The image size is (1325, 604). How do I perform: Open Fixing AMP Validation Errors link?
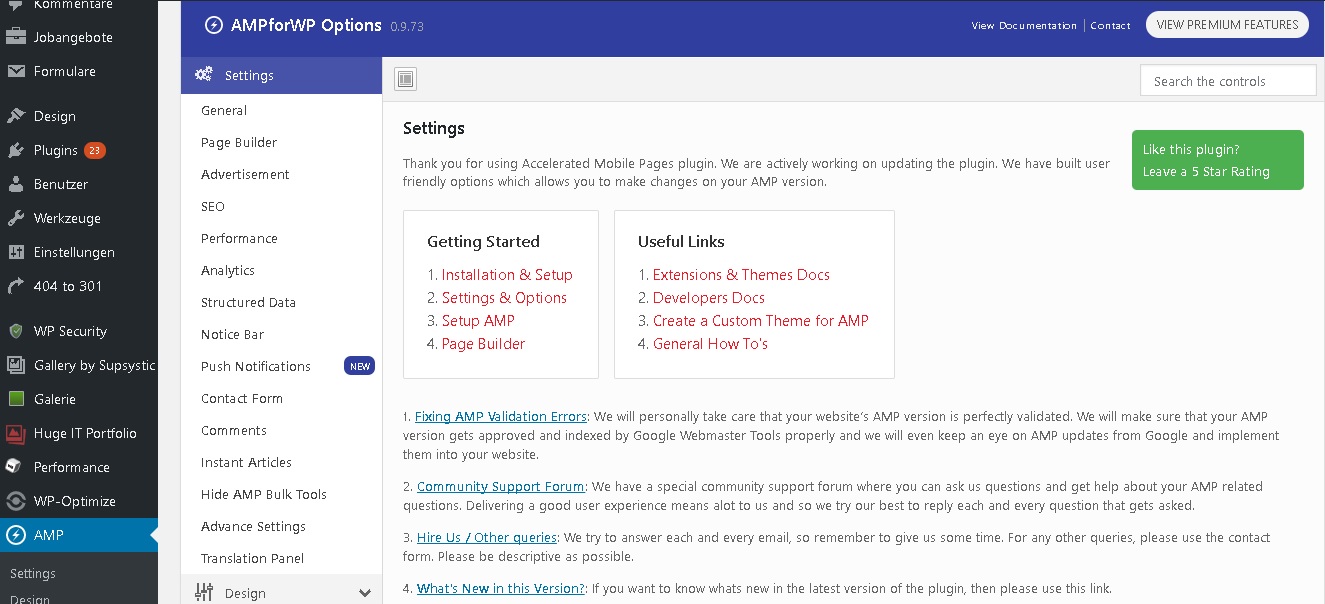pos(501,417)
